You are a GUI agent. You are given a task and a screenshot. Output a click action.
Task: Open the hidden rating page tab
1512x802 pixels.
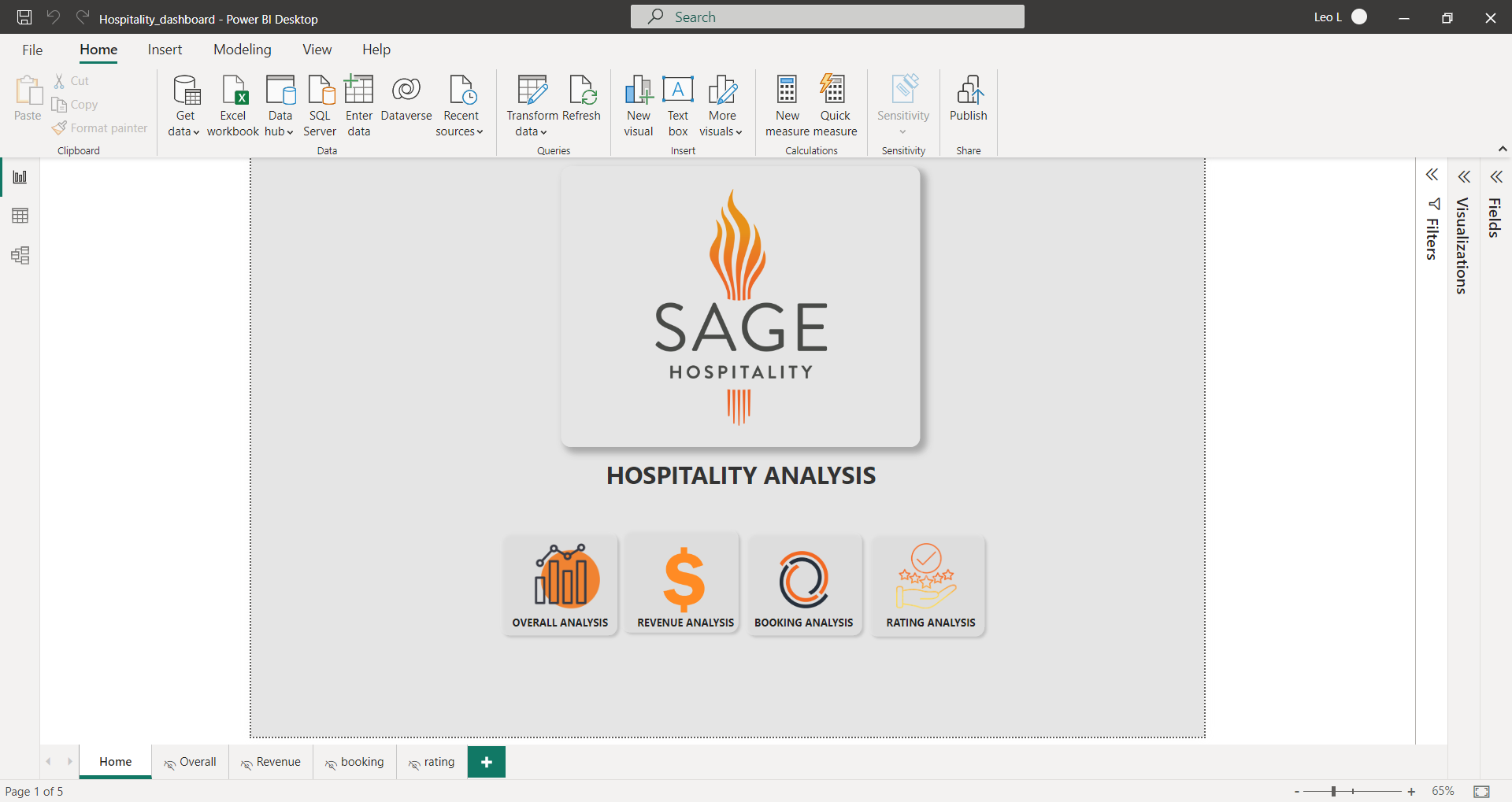coord(432,762)
